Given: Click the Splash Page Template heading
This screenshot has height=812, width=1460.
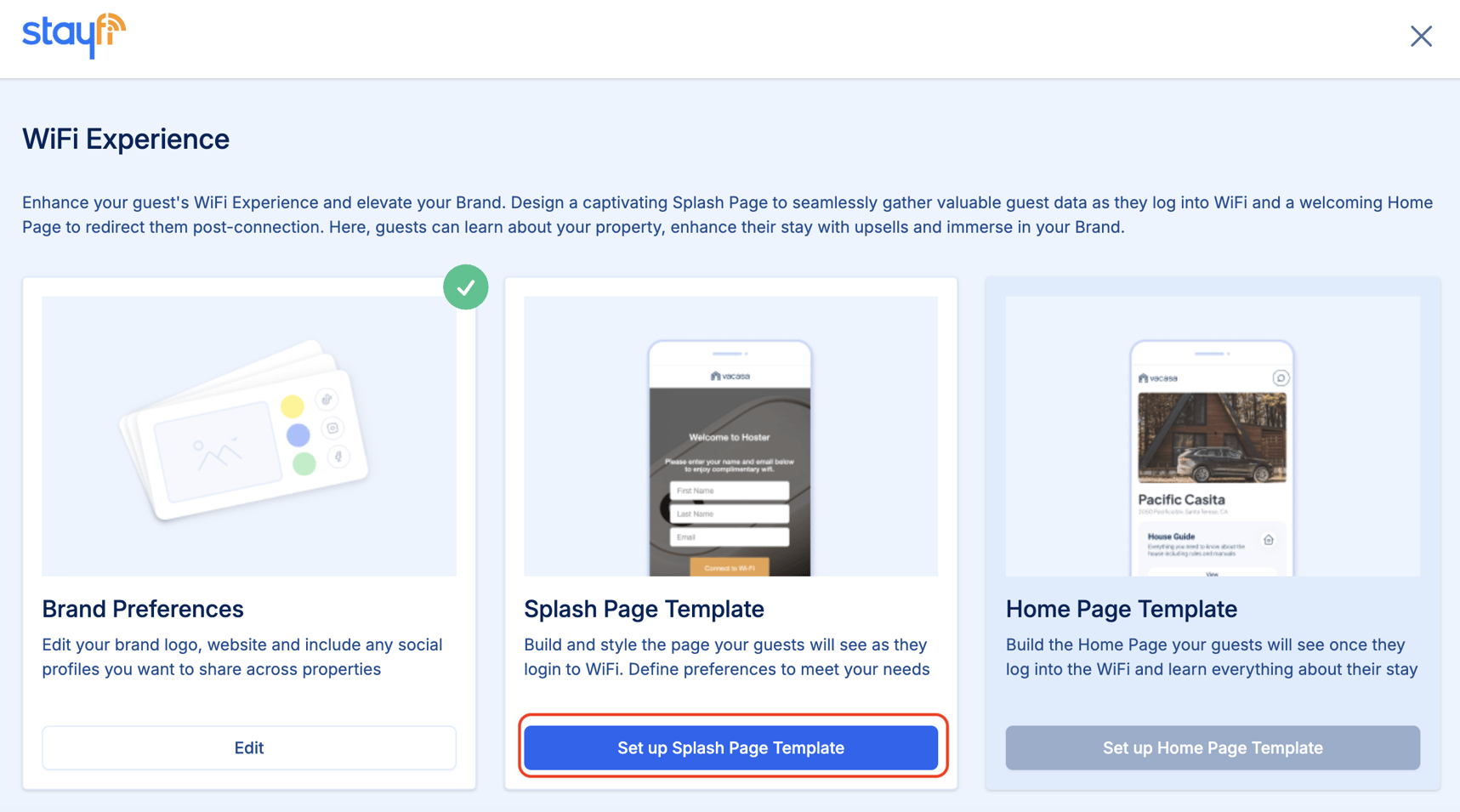Looking at the screenshot, I should click(644, 609).
